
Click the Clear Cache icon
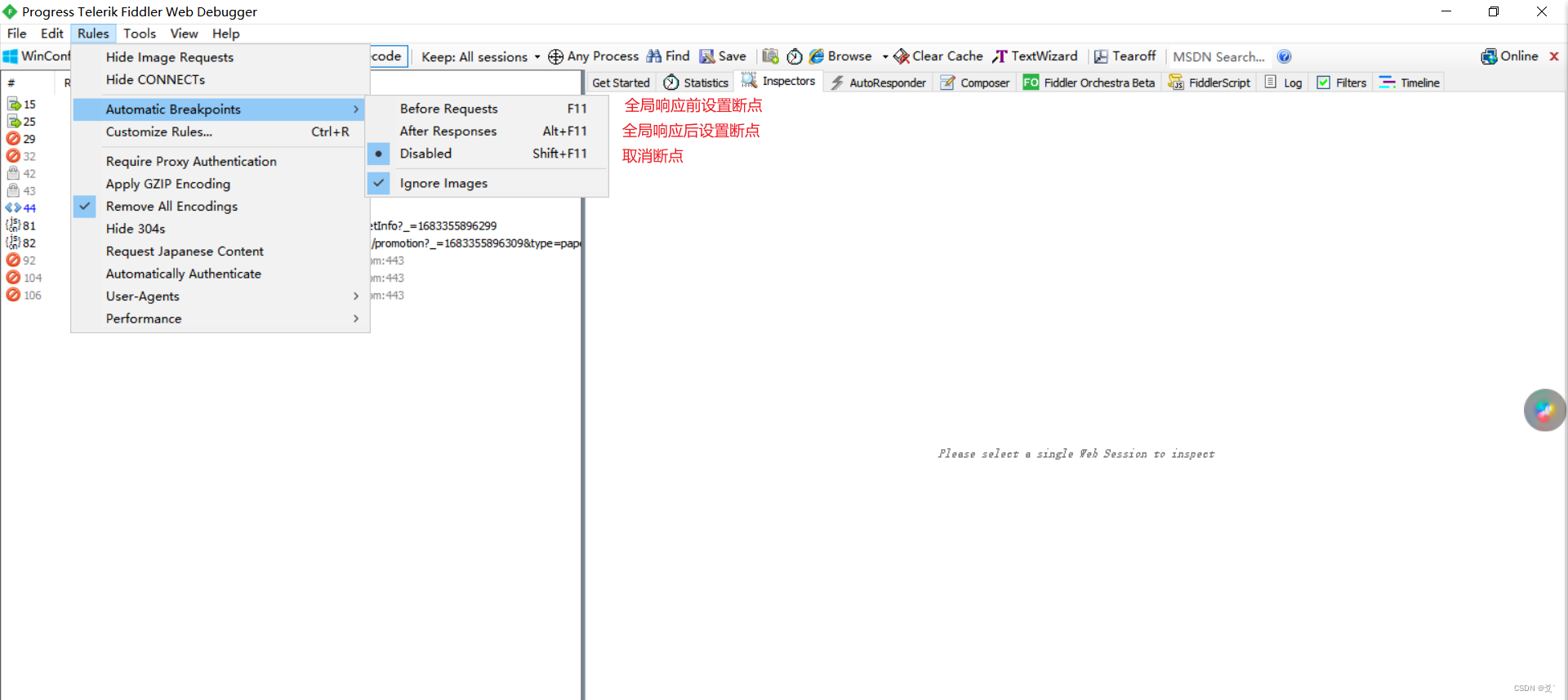(902, 56)
